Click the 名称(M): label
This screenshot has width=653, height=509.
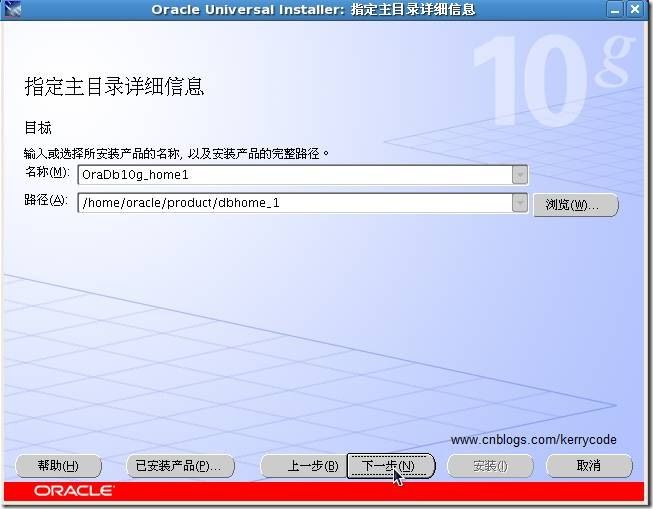tap(47, 172)
